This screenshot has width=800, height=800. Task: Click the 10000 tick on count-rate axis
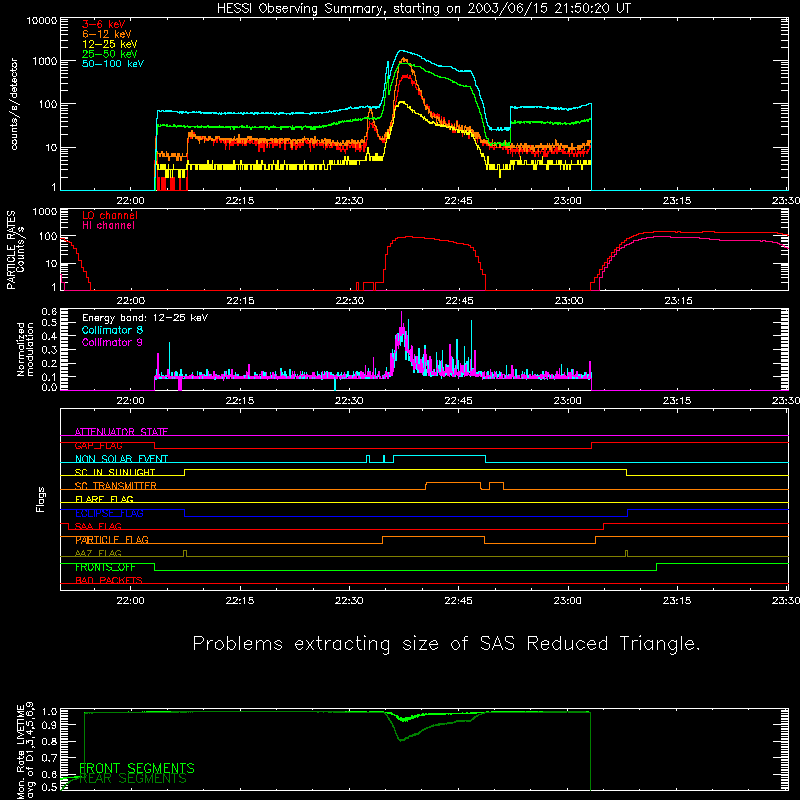42,21
